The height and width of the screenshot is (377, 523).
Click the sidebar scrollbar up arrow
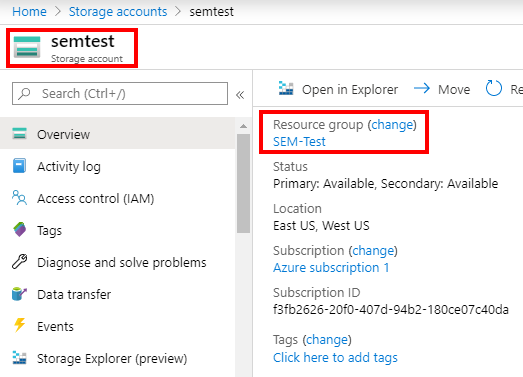coord(243,126)
